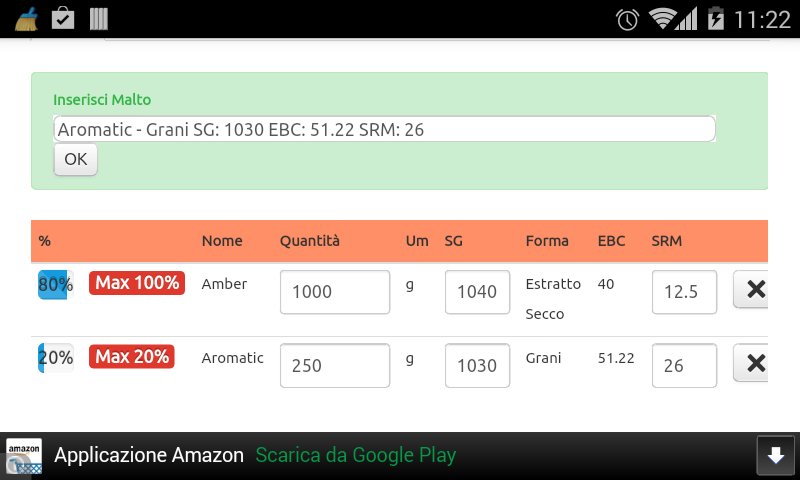Open the shopping bag notification icon

point(63,18)
